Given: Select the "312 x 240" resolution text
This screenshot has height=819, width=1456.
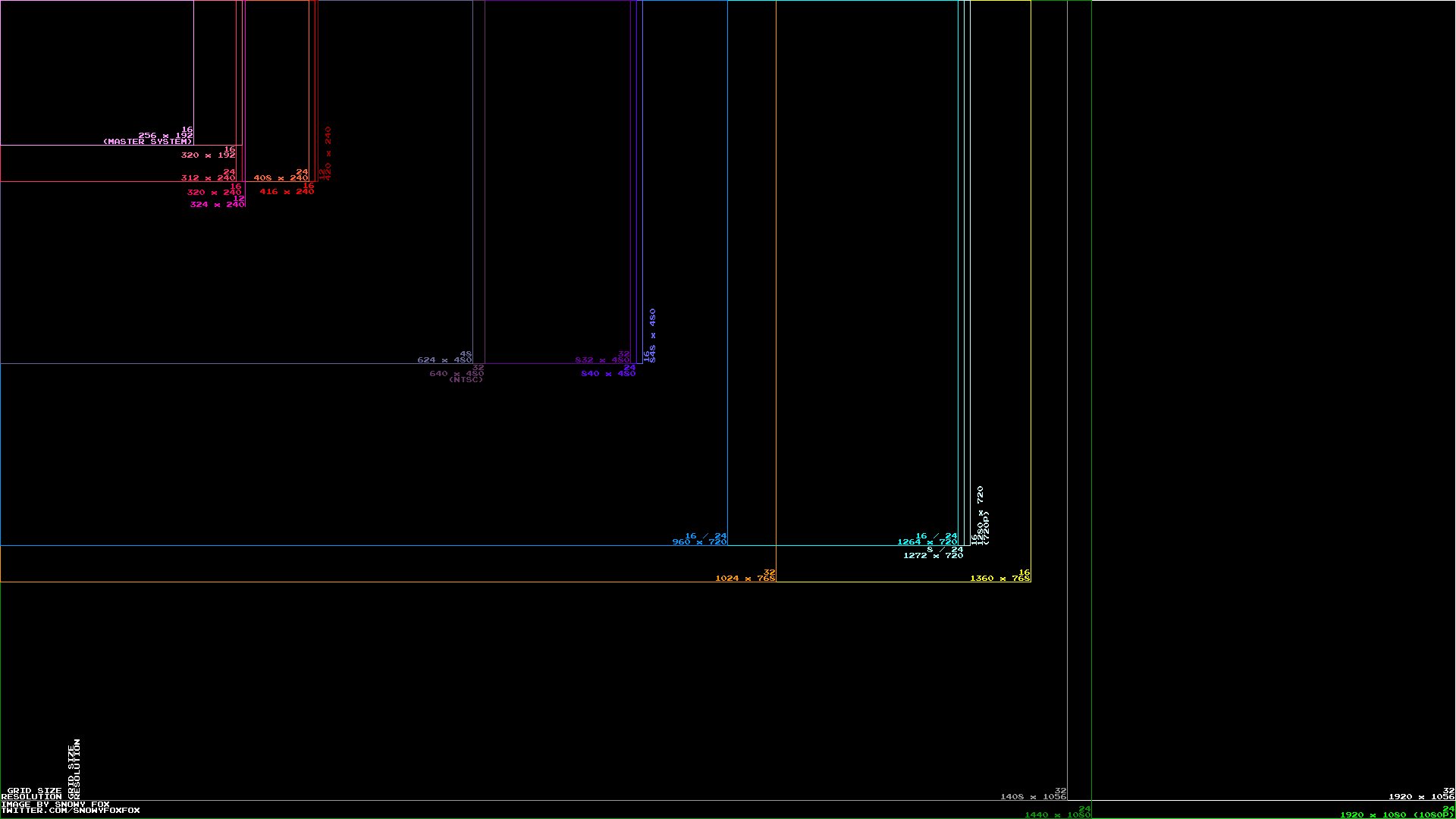Looking at the screenshot, I should click(x=209, y=178).
